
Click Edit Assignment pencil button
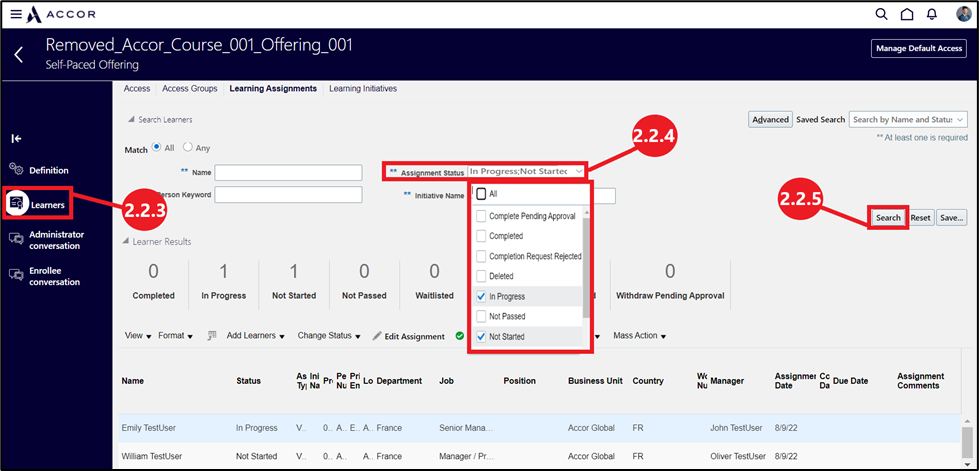[x=408, y=336]
